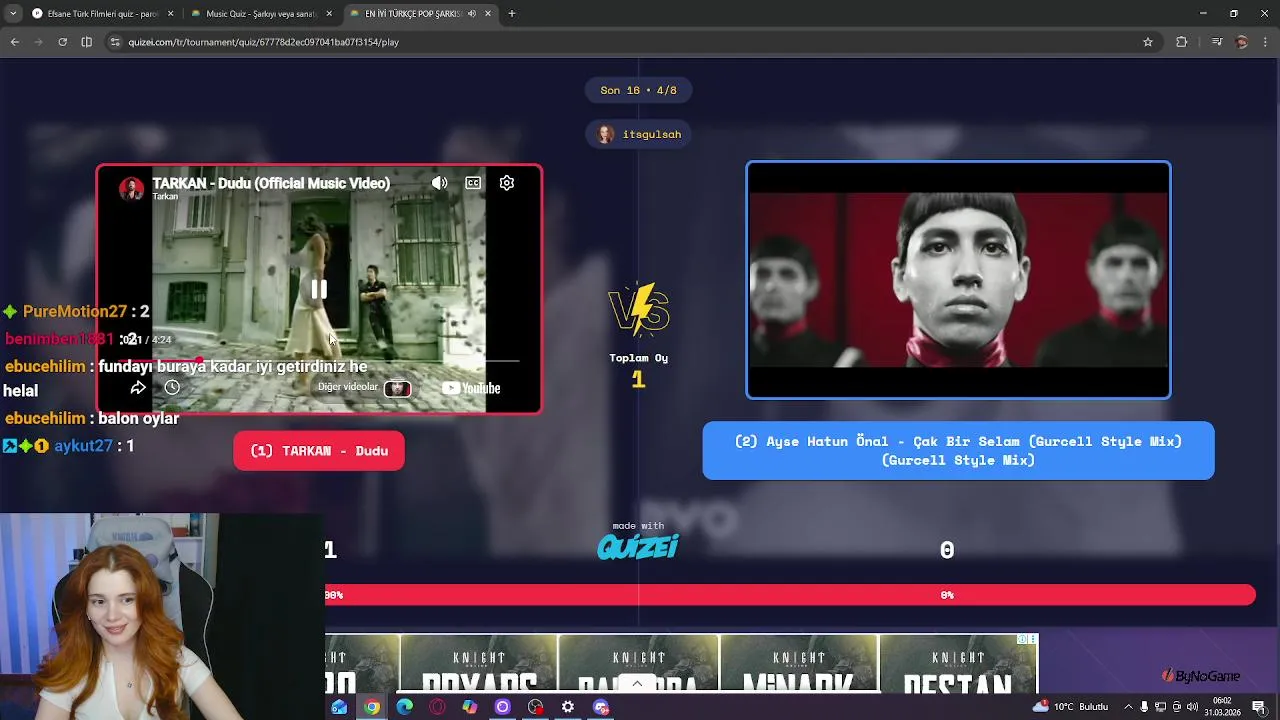Image resolution: width=1280 pixels, height=720 pixels.
Task: Select the Ayşe Hatun Önal video thumbnail
Action: 958,280
